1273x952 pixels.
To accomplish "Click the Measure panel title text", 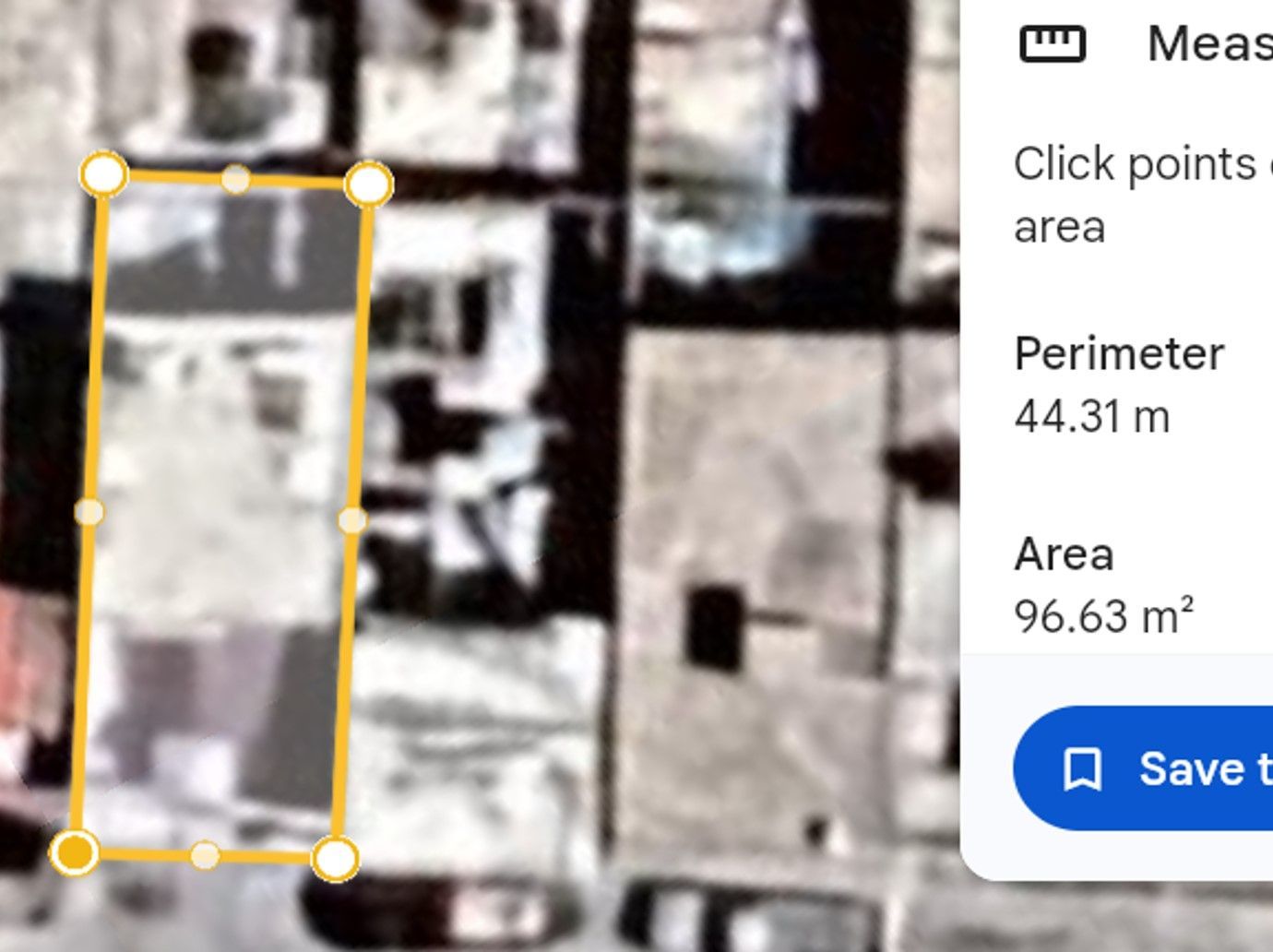I will 1210,43.
